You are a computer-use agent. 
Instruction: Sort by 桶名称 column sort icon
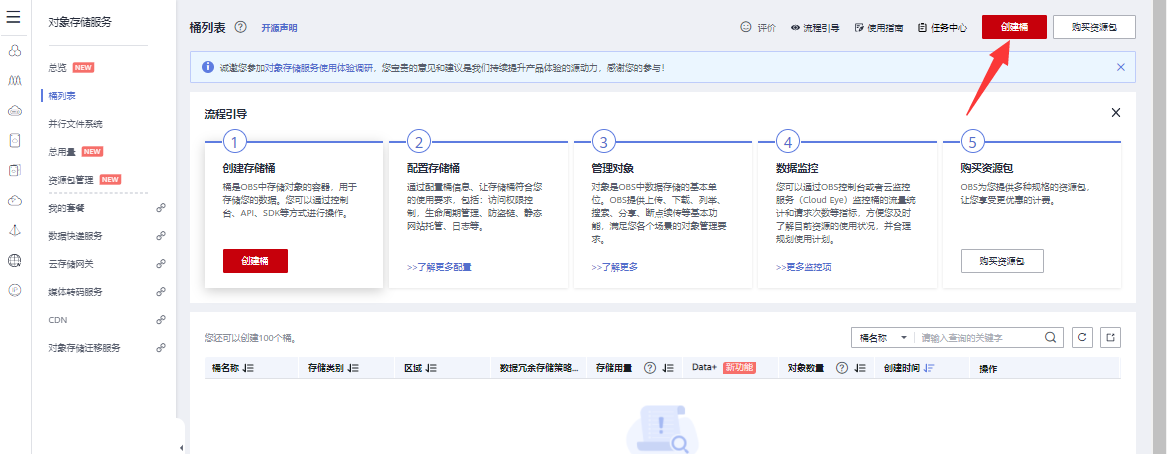pyautogui.click(x=249, y=368)
